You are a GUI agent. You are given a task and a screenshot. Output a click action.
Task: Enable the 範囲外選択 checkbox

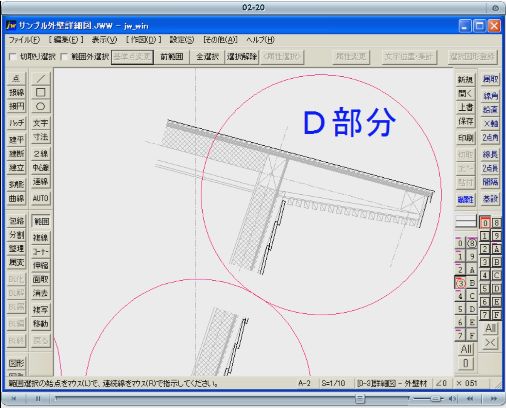pyautogui.click(x=64, y=57)
